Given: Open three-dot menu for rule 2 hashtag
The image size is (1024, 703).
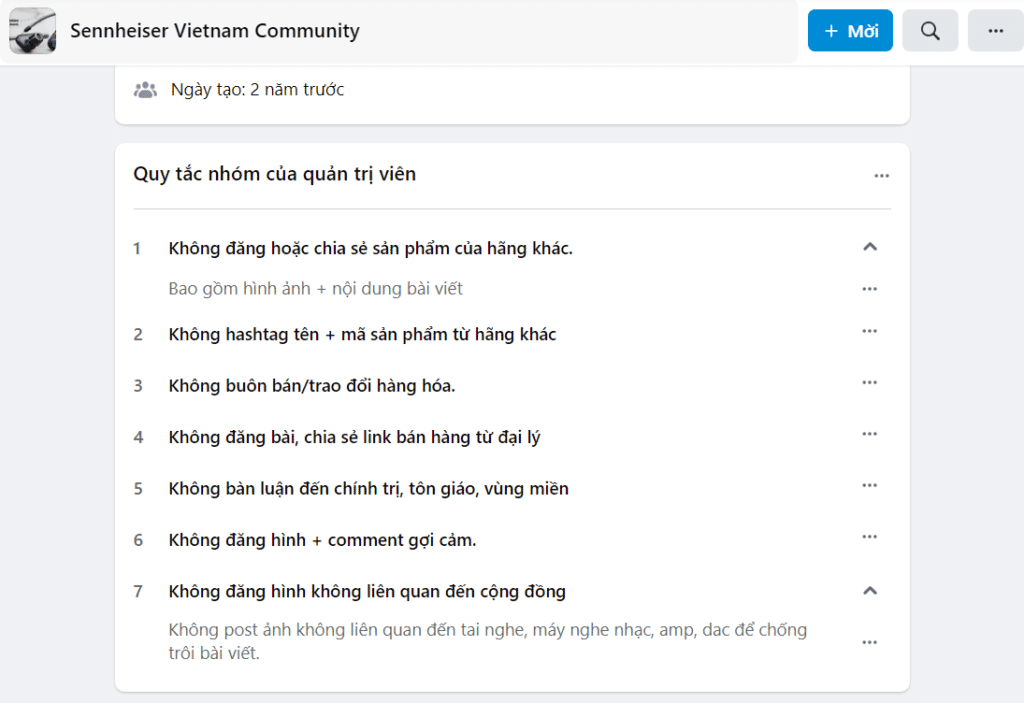Looking at the screenshot, I should click(x=869, y=331).
